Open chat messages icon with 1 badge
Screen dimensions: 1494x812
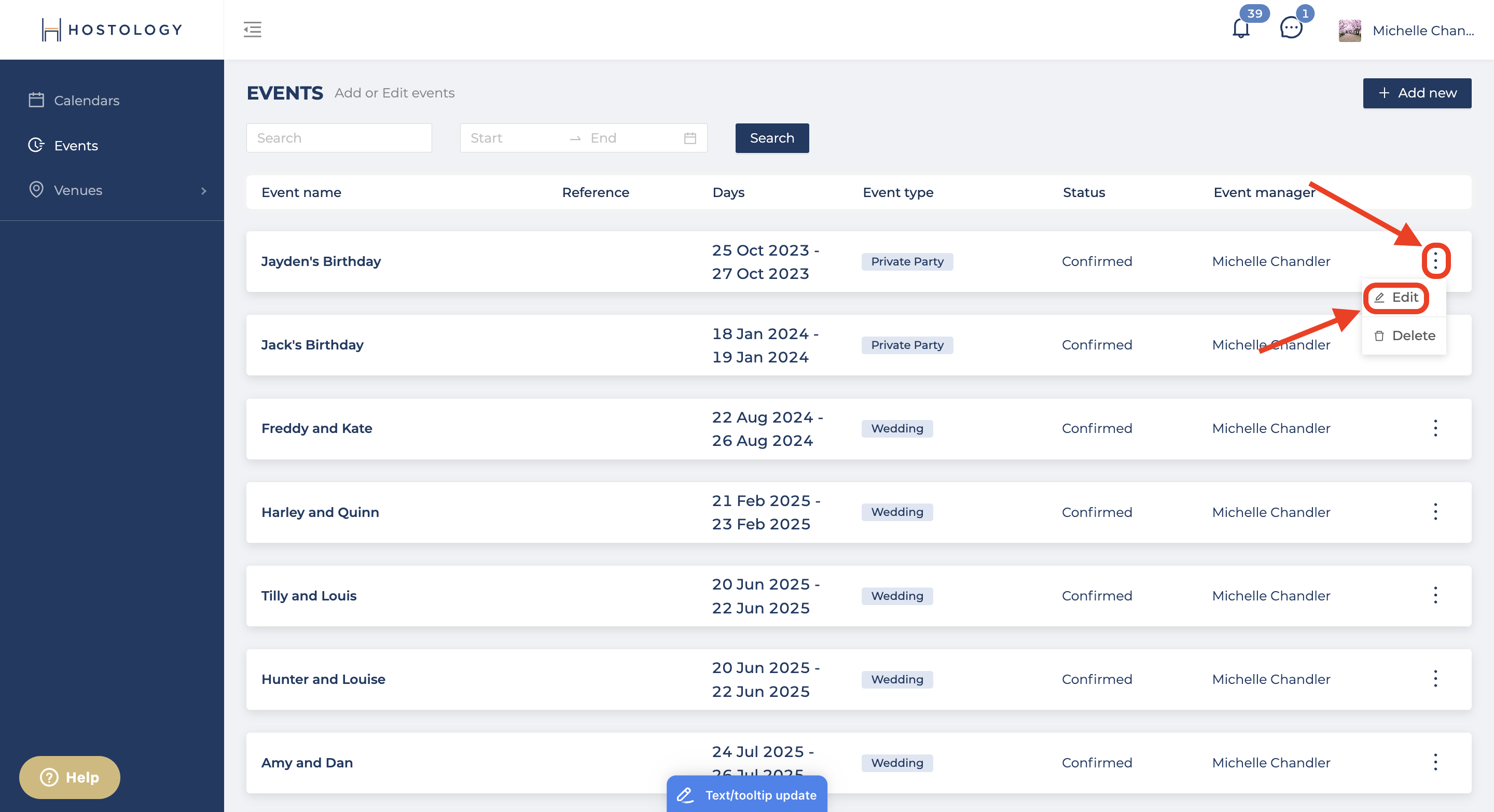point(1291,28)
